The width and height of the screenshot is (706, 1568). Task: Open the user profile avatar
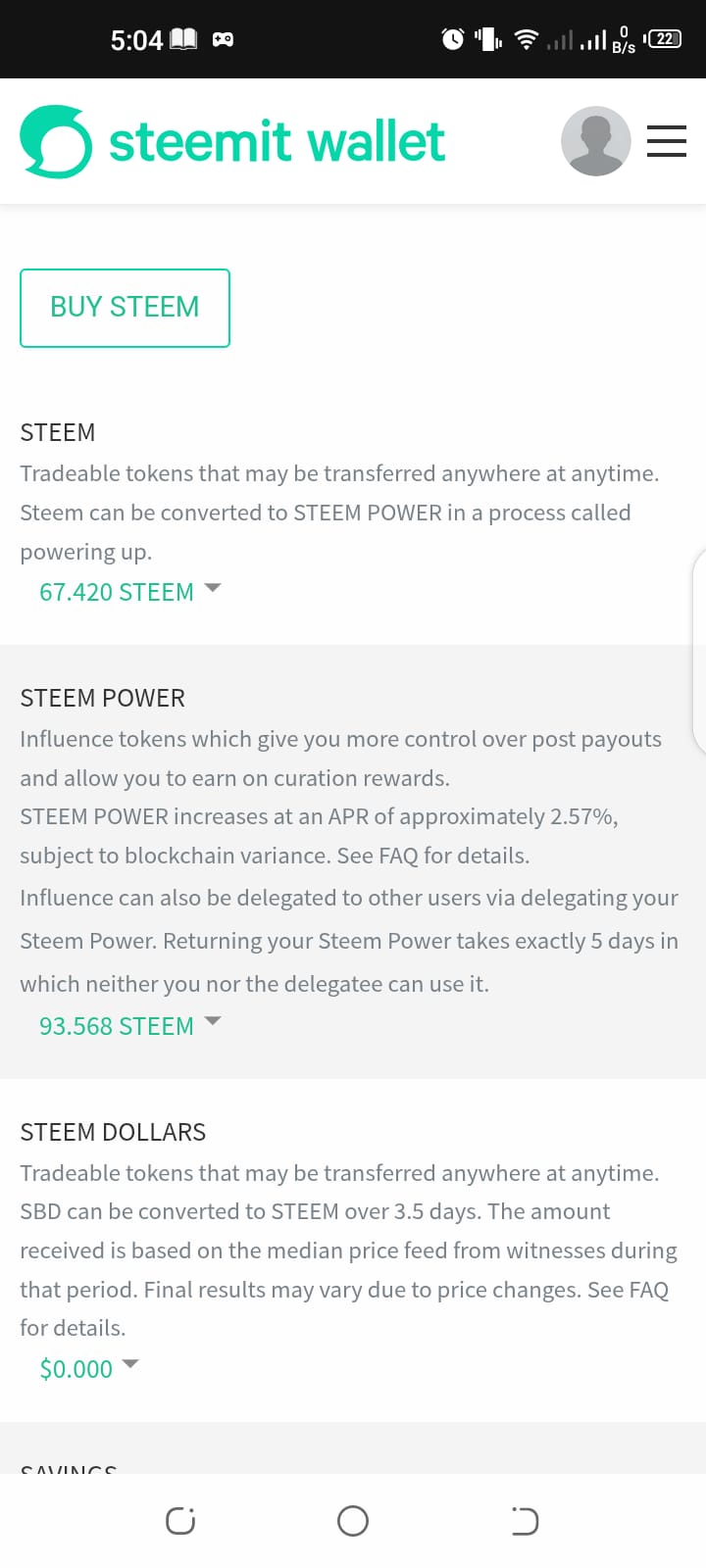tap(595, 141)
